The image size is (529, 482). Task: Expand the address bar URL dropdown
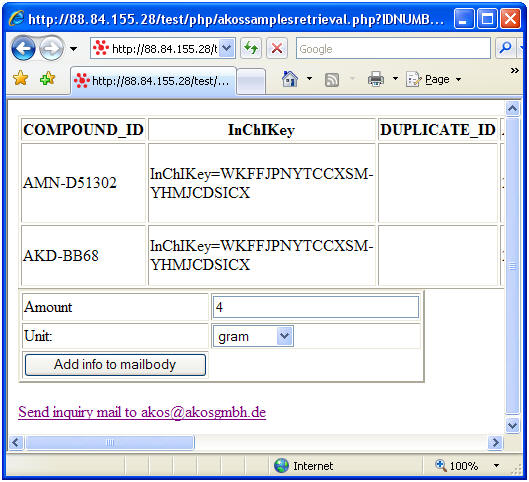(x=227, y=48)
